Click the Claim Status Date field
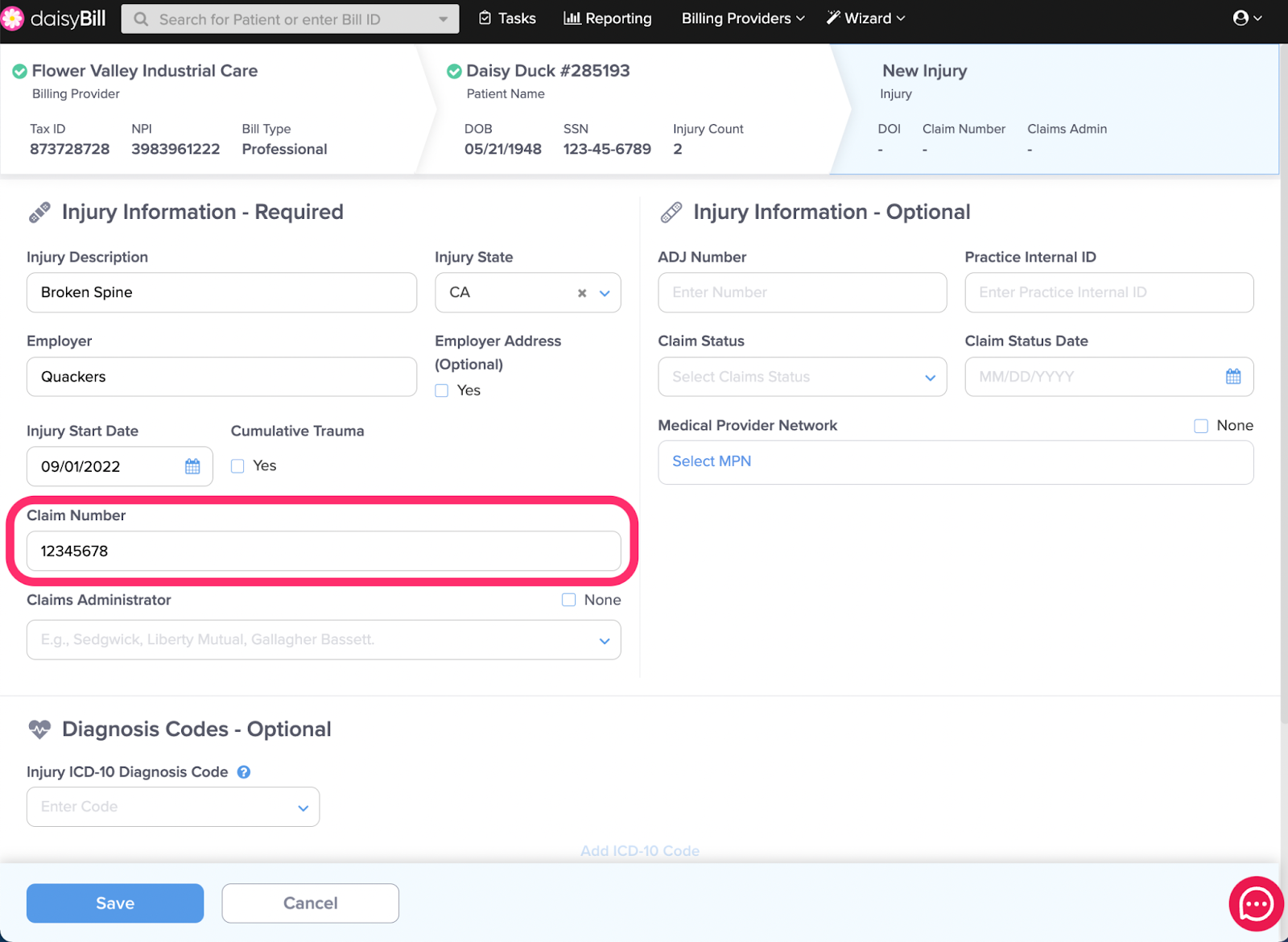The width and height of the screenshot is (1288, 942). [1109, 377]
